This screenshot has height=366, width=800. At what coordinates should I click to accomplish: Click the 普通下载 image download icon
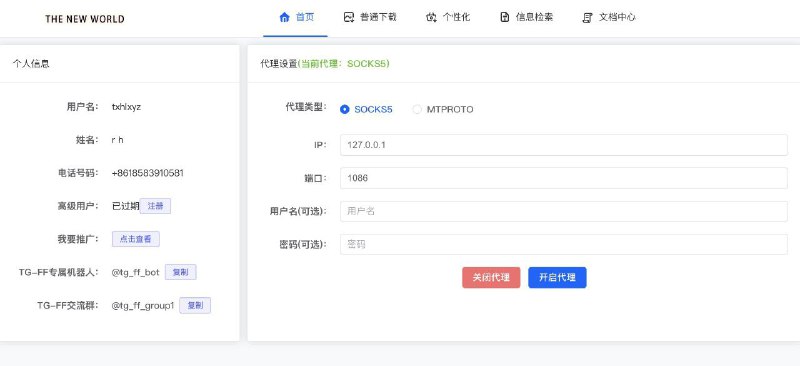point(349,17)
